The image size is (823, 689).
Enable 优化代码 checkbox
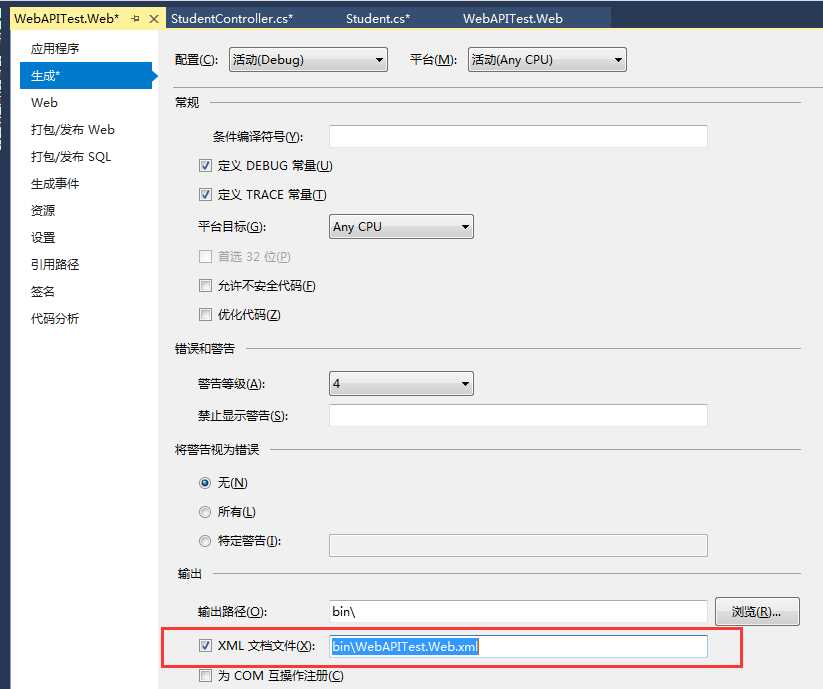pyautogui.click(x=205, y=314)
